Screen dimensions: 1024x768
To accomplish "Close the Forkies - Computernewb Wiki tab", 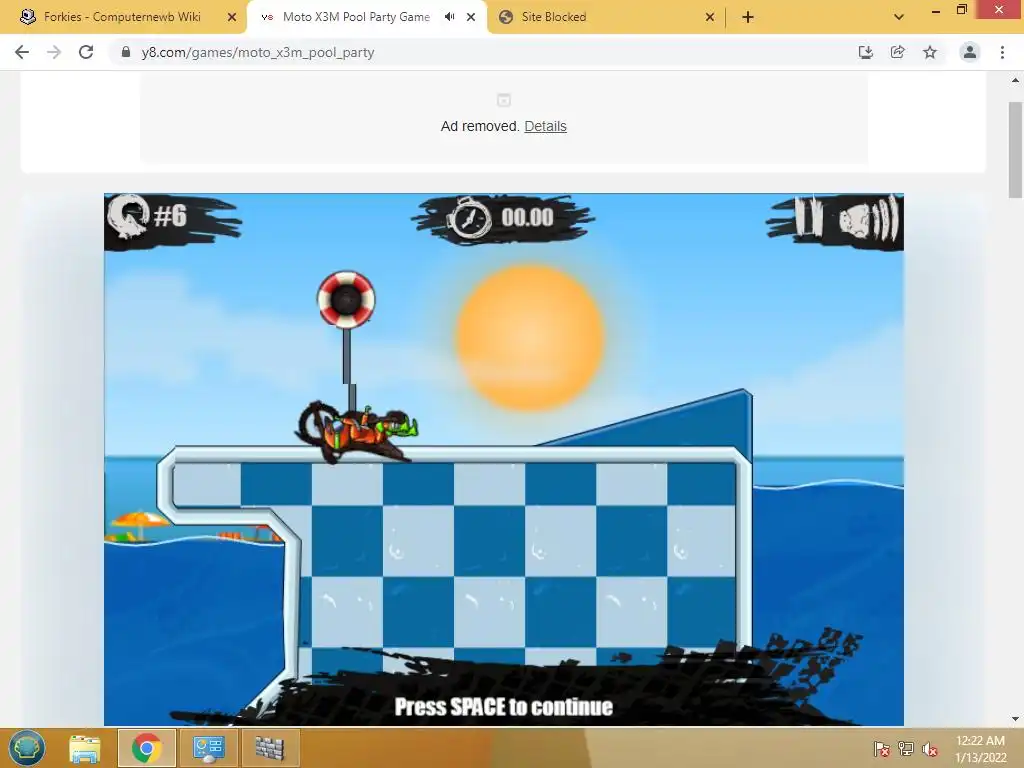I will click(x=232, y=17).
